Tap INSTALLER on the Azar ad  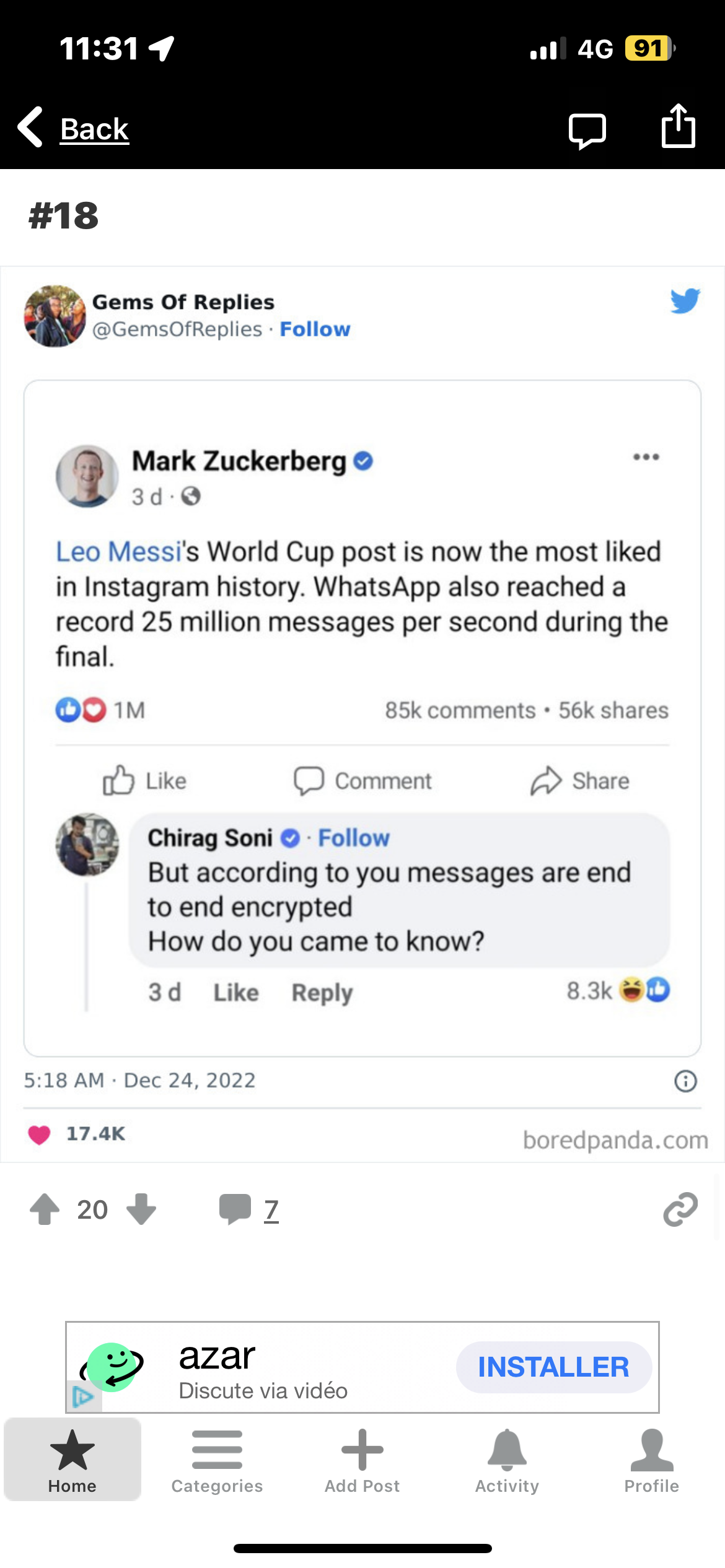point(553,1367)
